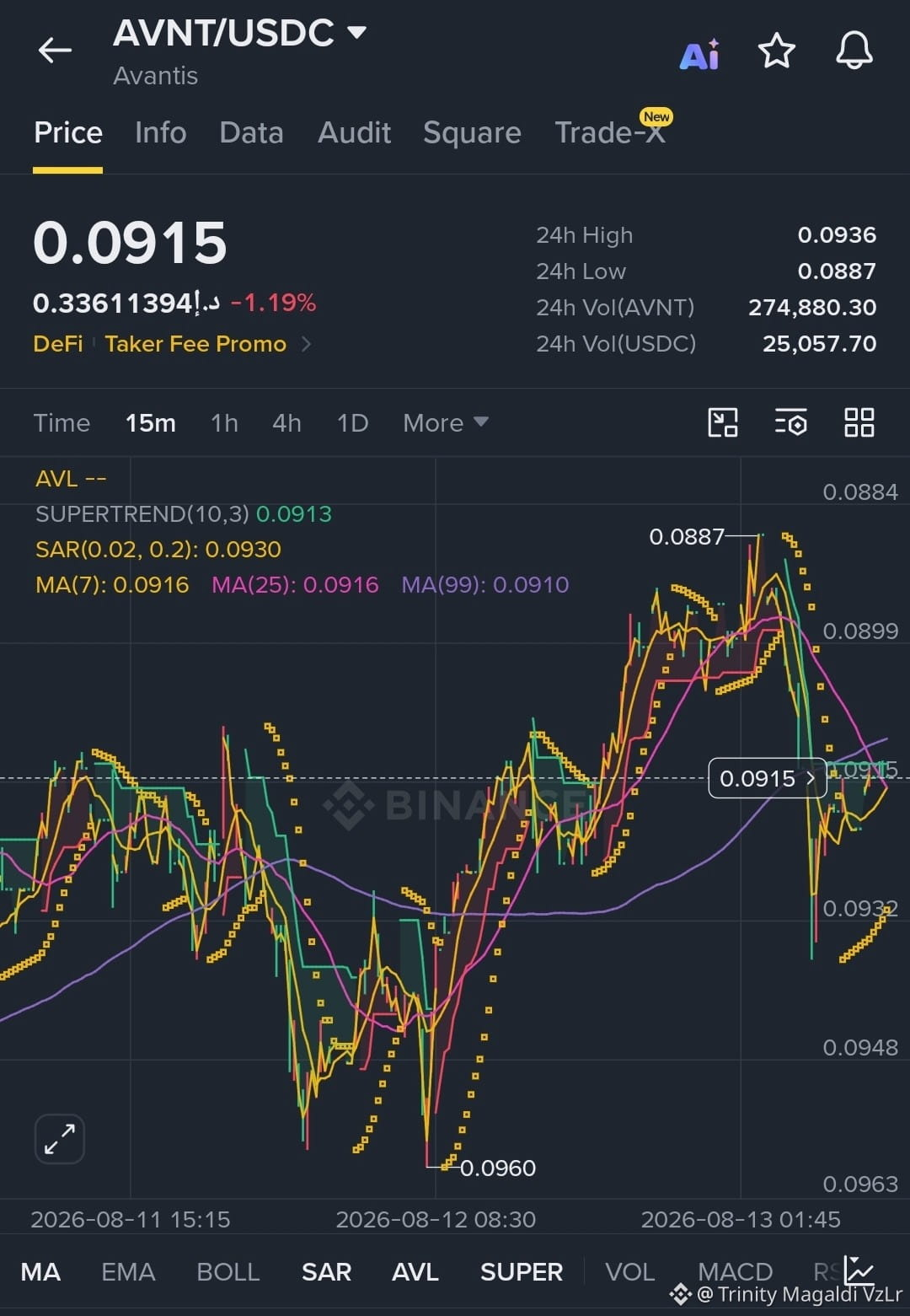Open the chart grid layout icon
The image size is (910, 1316).
click(859, 422)
